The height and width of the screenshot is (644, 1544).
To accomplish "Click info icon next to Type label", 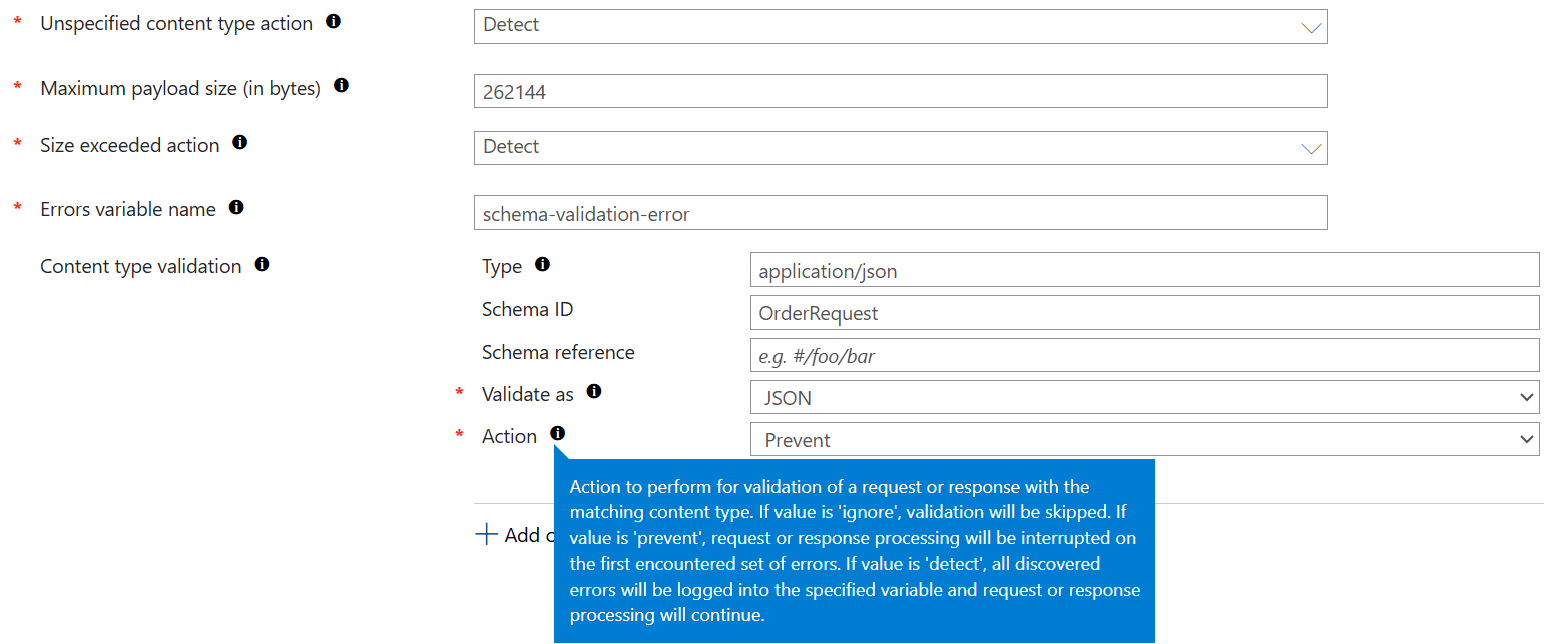I will 542,264.
